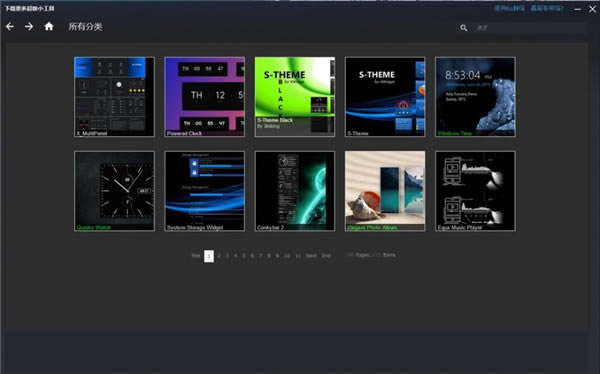Select the S-Theme Black widget
600x374 pixels.
point(295,97)
